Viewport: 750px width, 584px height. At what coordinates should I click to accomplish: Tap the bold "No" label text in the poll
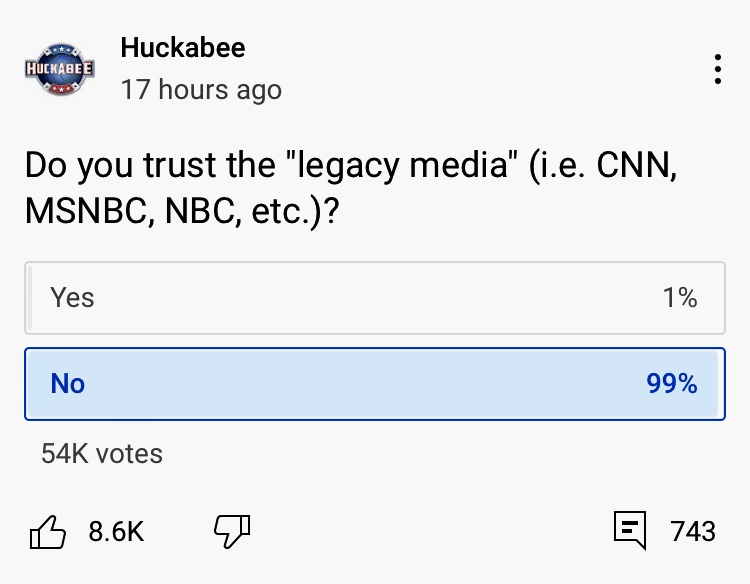click(x=68, y=384)
